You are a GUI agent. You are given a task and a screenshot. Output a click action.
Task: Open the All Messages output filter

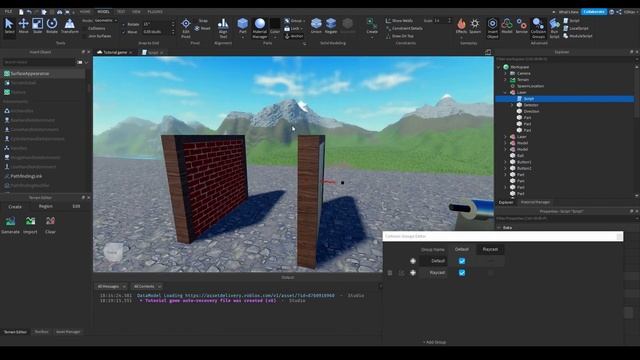click(x=111, y=287)
